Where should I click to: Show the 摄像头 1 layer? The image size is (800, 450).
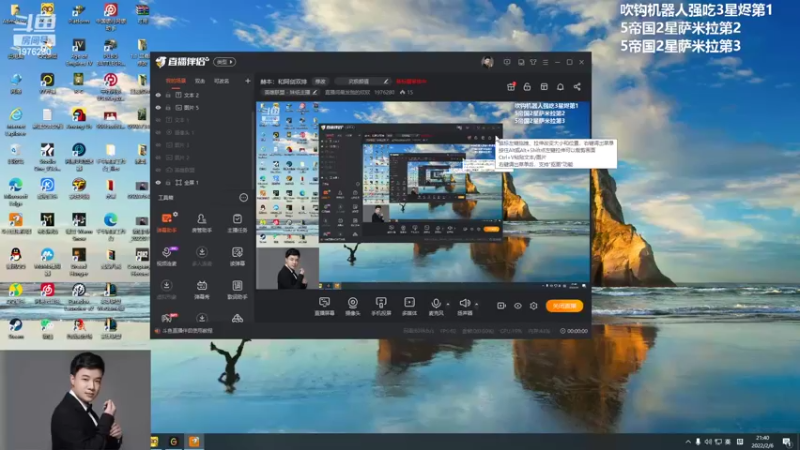click(x=158, y=133)
